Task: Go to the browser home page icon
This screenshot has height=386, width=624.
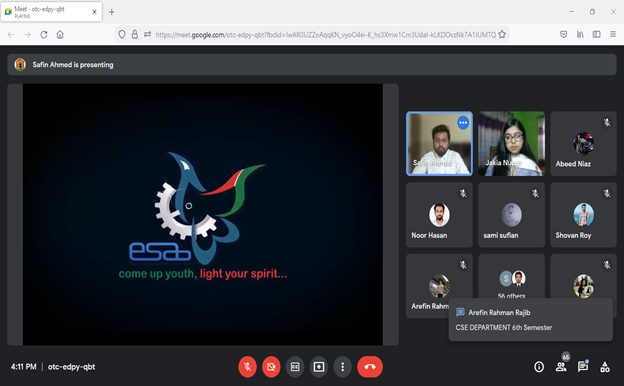Action: point(60,35)
